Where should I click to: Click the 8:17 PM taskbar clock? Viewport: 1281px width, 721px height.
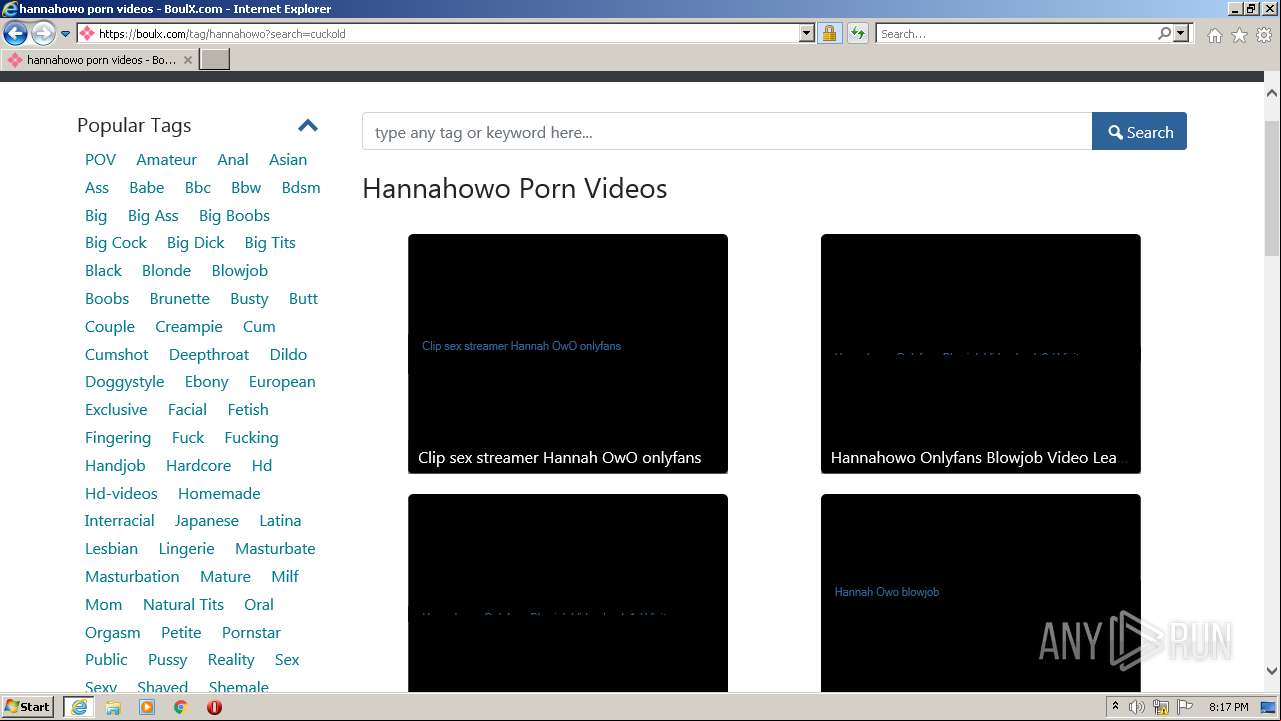[x=1228, y=707]
